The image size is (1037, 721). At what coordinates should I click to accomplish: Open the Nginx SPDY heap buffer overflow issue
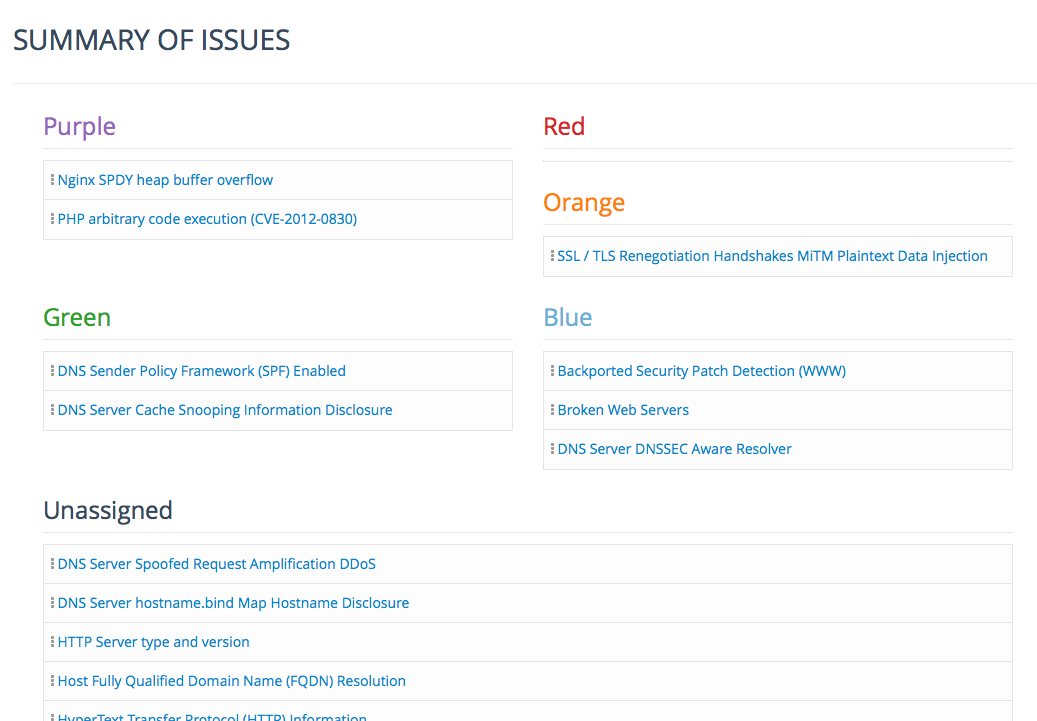pyautogui.click(x=166, y=179)
